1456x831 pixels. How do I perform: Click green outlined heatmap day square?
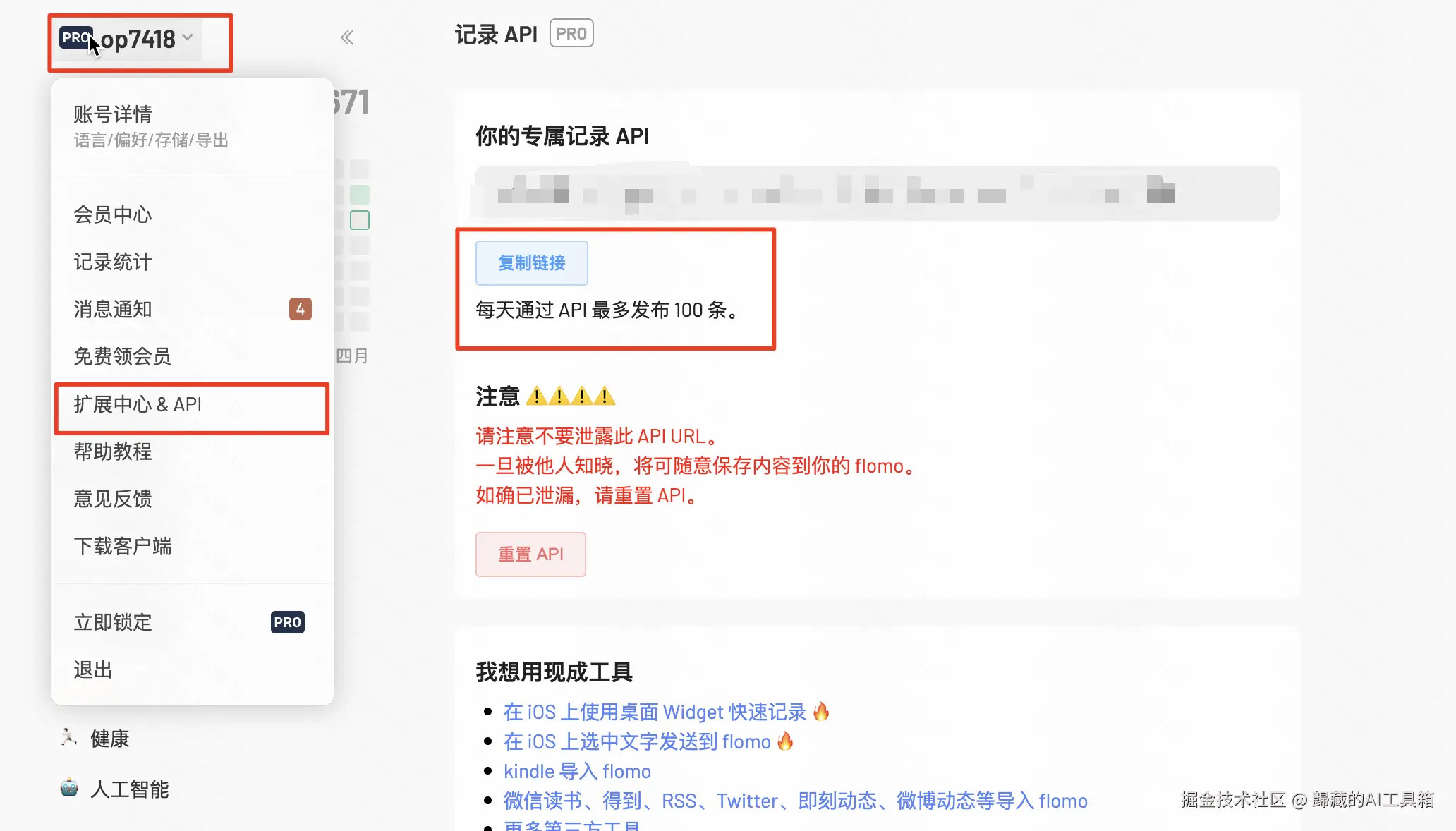(x=360, y=220)
